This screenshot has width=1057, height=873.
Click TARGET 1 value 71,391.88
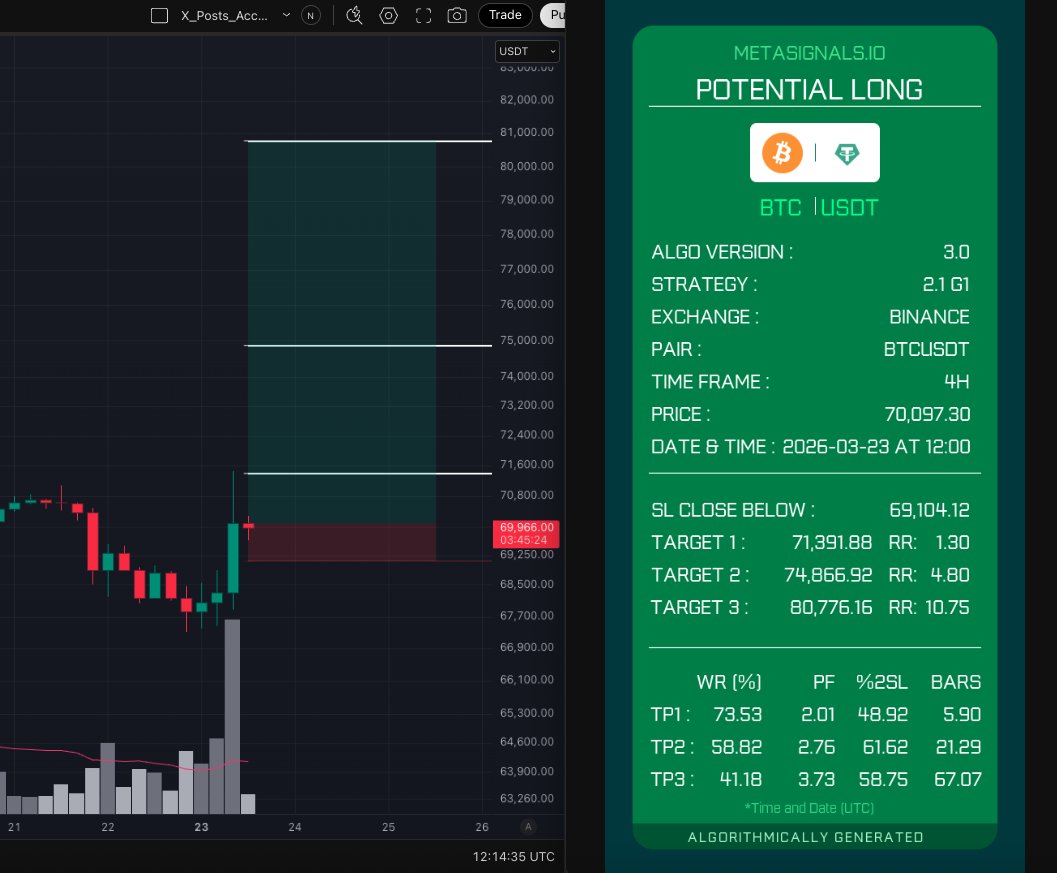coord(832,542)
